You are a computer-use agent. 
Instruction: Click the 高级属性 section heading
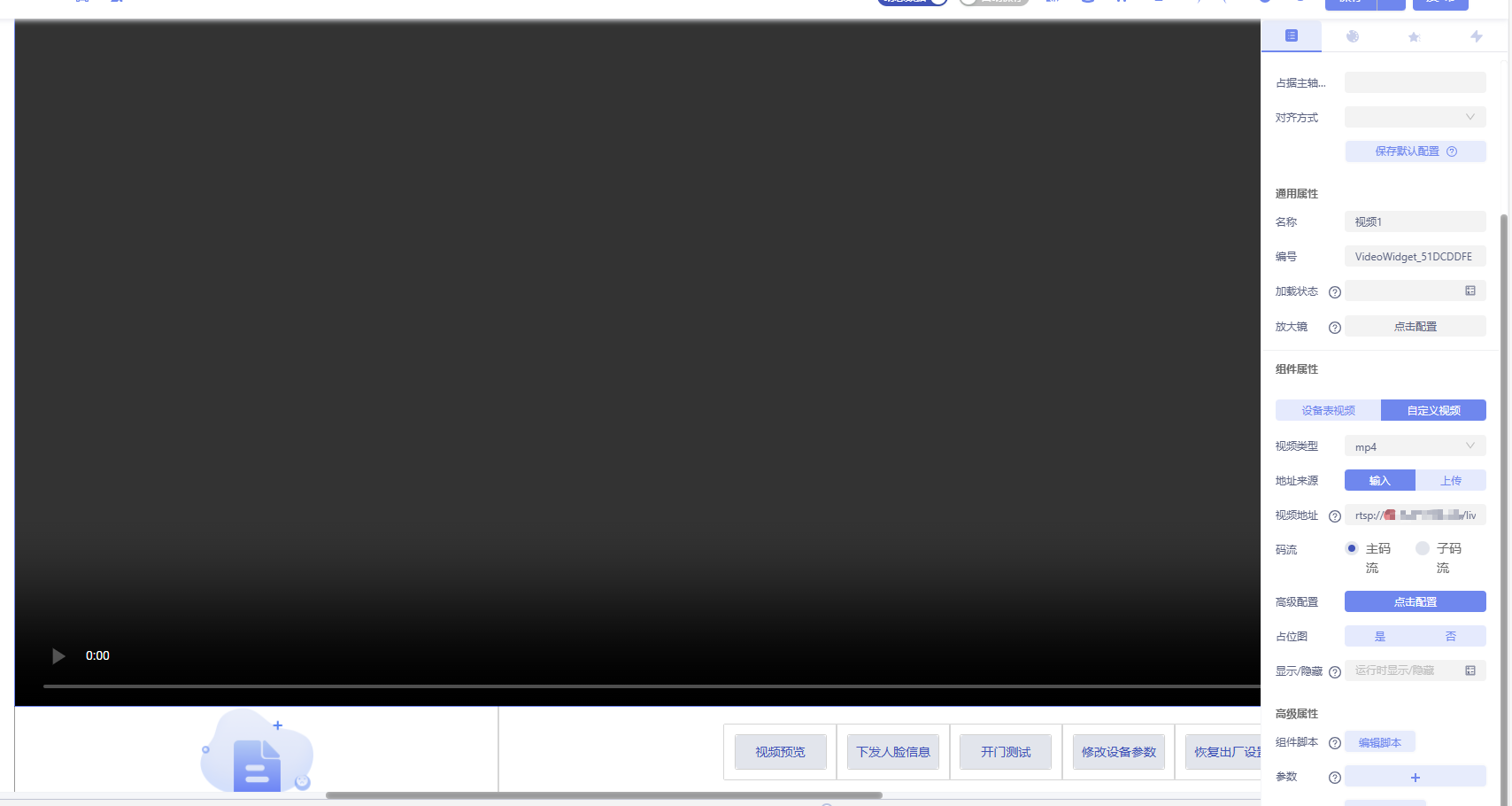pos(1297,714)
